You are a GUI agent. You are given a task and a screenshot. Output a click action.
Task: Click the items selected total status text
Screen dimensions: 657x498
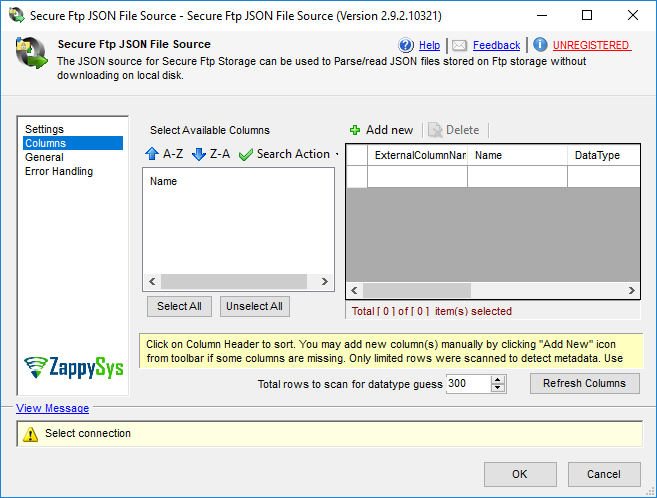pos(432,311)
